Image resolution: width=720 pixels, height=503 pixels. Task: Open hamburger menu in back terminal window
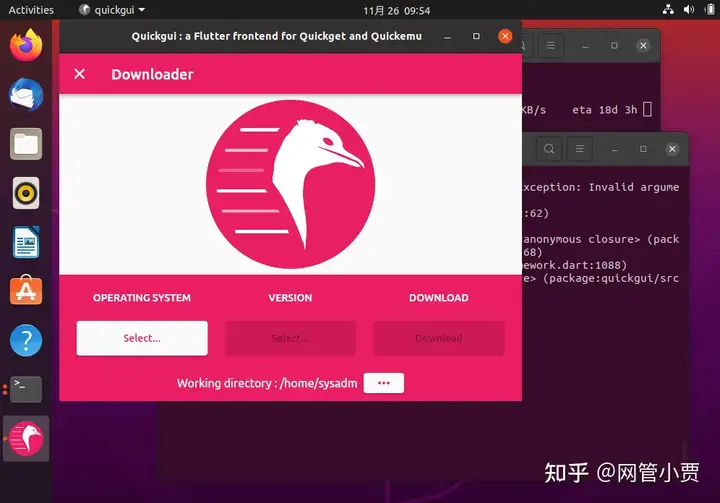coord(551,45)
